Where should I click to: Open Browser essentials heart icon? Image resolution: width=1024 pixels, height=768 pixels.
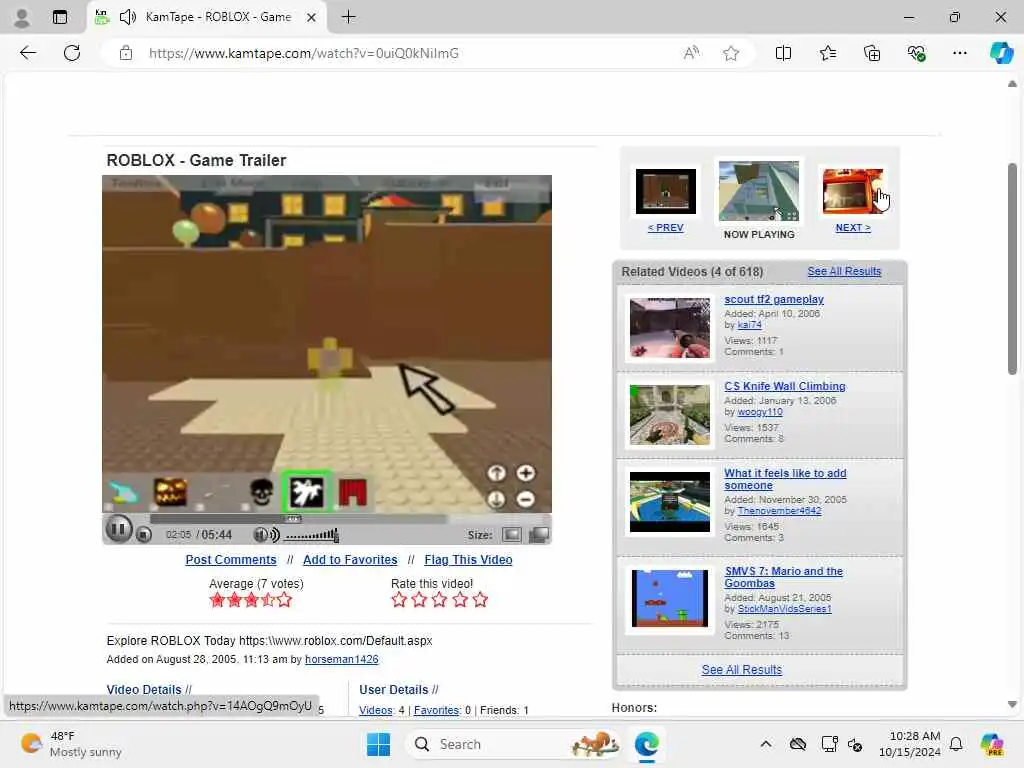pyautogui.click(x=916, y=53)
